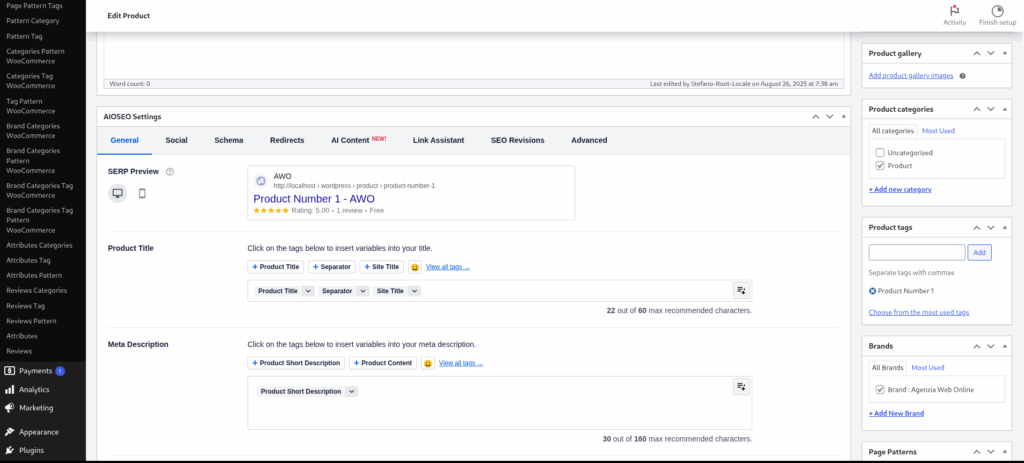Open the SEO Revisions tab
Viewport: 1024px width, 463px height.
(x=517, y=140)
